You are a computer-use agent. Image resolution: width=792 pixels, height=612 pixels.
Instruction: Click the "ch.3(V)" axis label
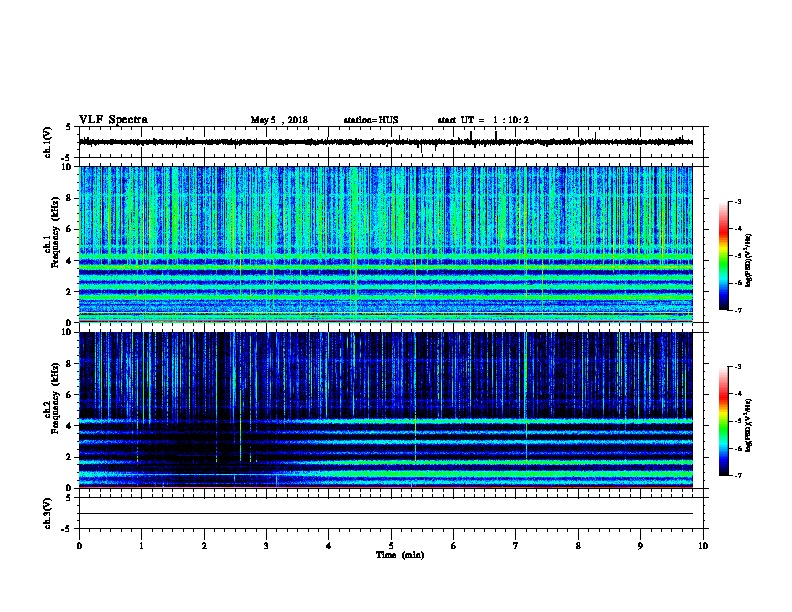[x=48, y=513]
